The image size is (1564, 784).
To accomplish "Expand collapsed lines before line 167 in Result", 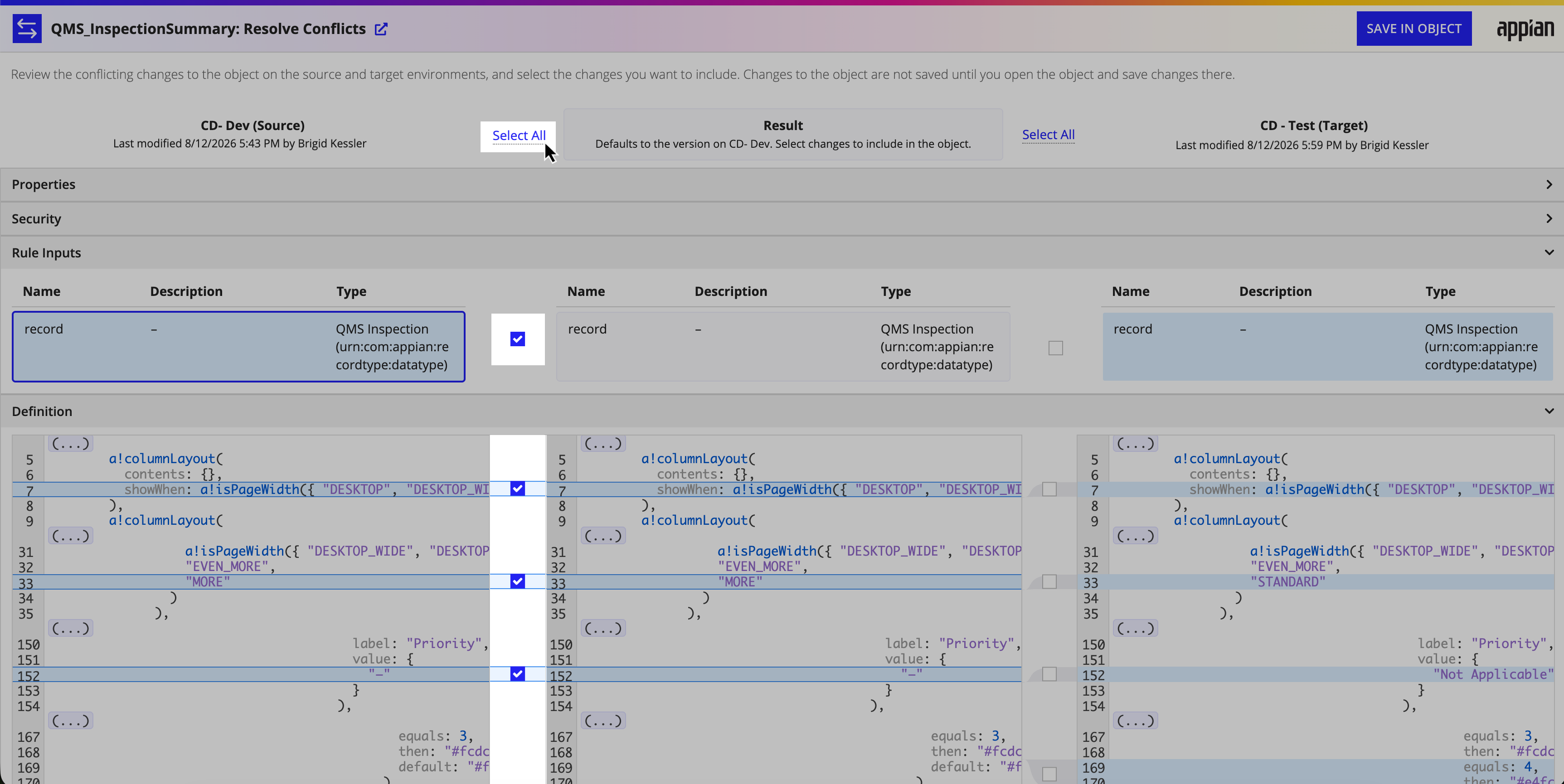I will pyautogui.click(x=603, y=721).
